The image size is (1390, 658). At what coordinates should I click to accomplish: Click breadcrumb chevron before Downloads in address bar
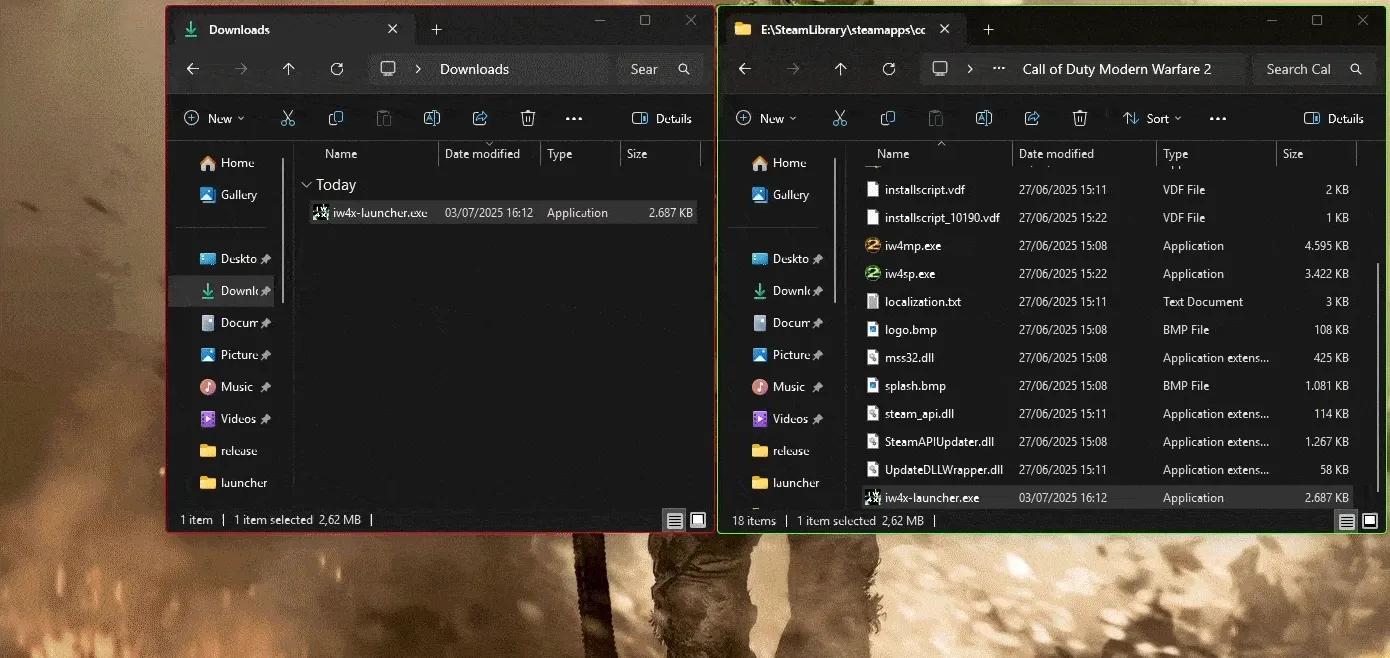point(417,69)
